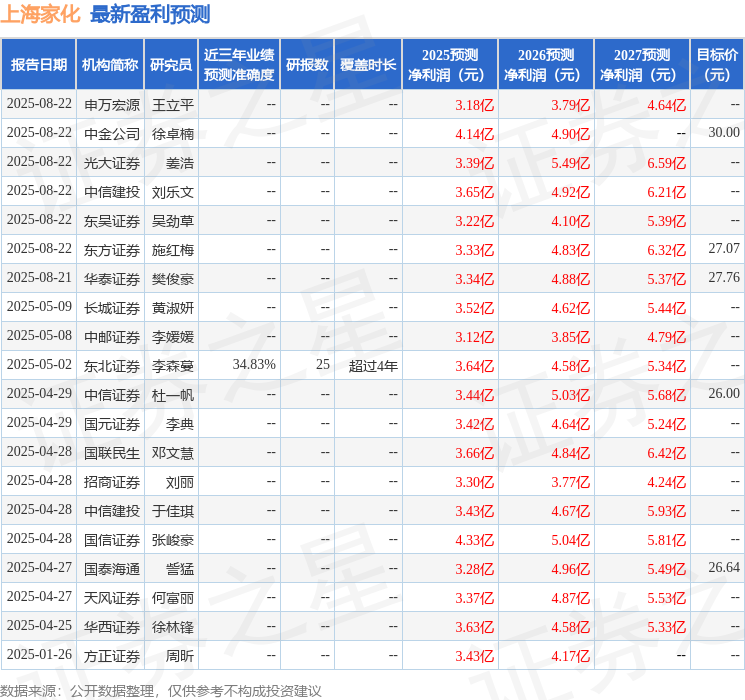Click report count 25 for 东北证券

coord(323,364)
